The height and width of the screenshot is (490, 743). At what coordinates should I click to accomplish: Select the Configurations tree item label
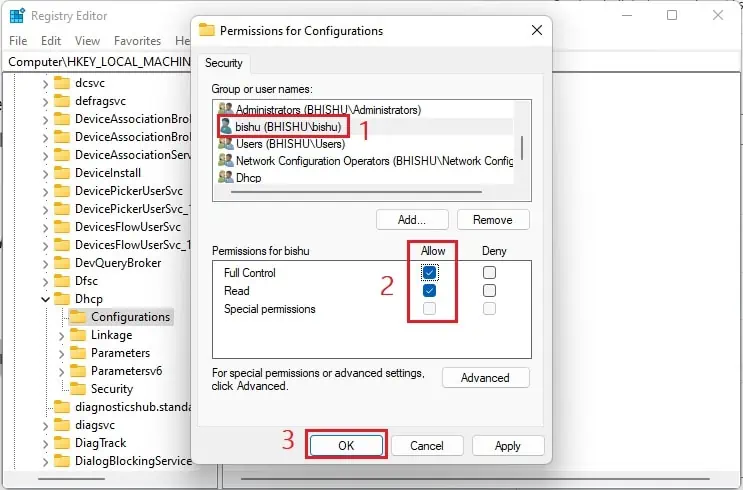coord(130,317)
